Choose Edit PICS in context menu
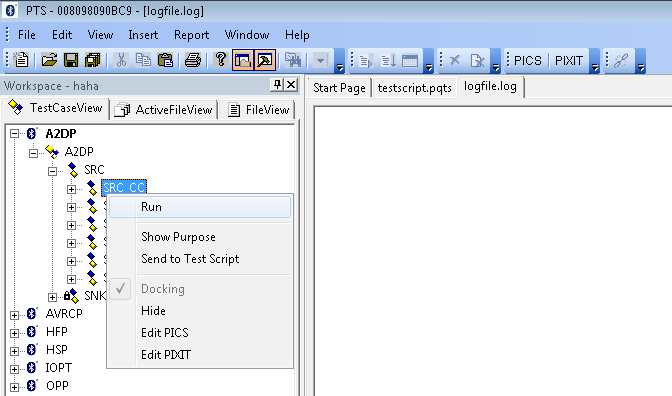Screen dimensions: 672x396 200,333
